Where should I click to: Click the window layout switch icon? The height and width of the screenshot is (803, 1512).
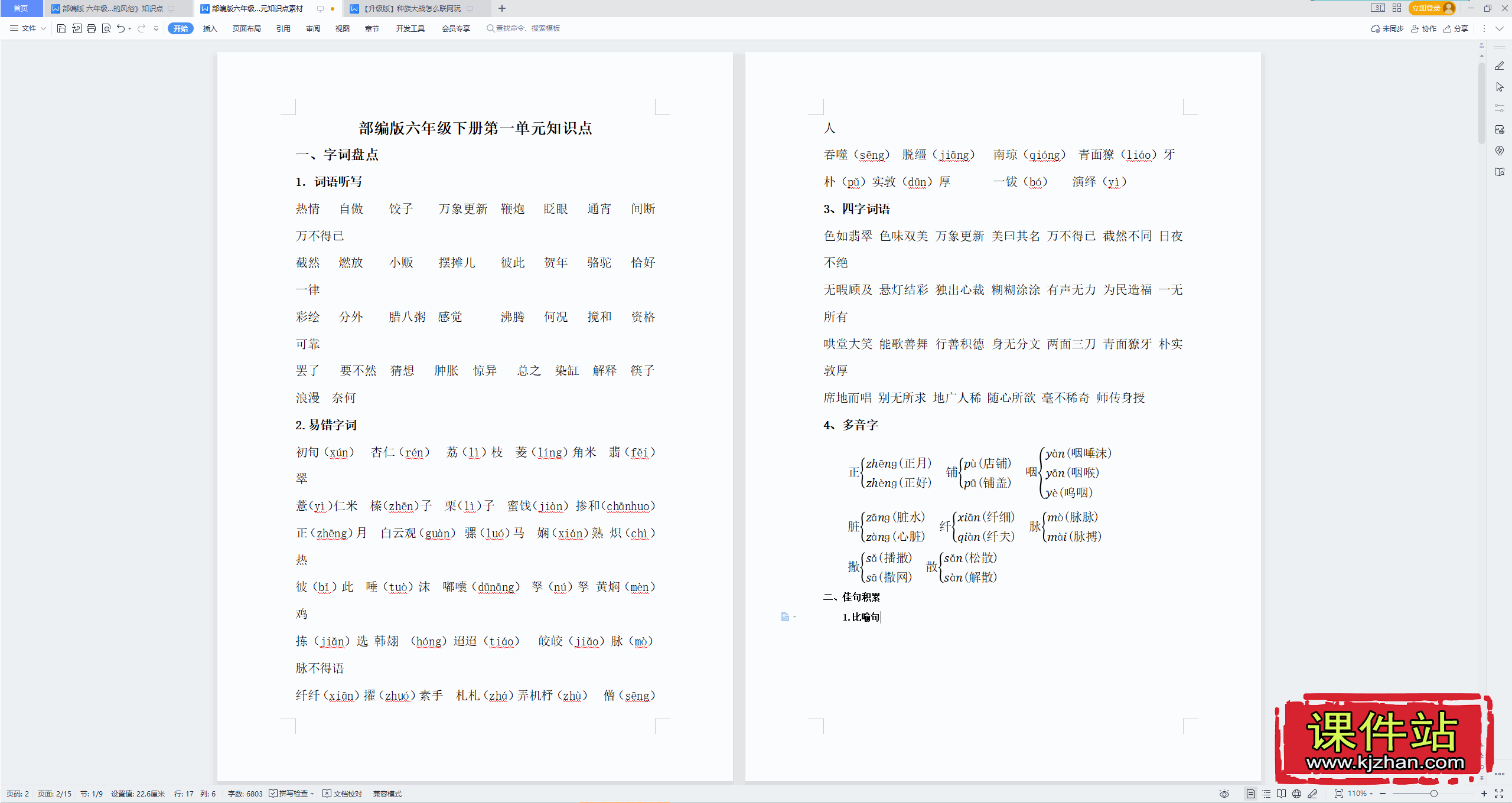pyautogui.click(x=1378, y=8)
